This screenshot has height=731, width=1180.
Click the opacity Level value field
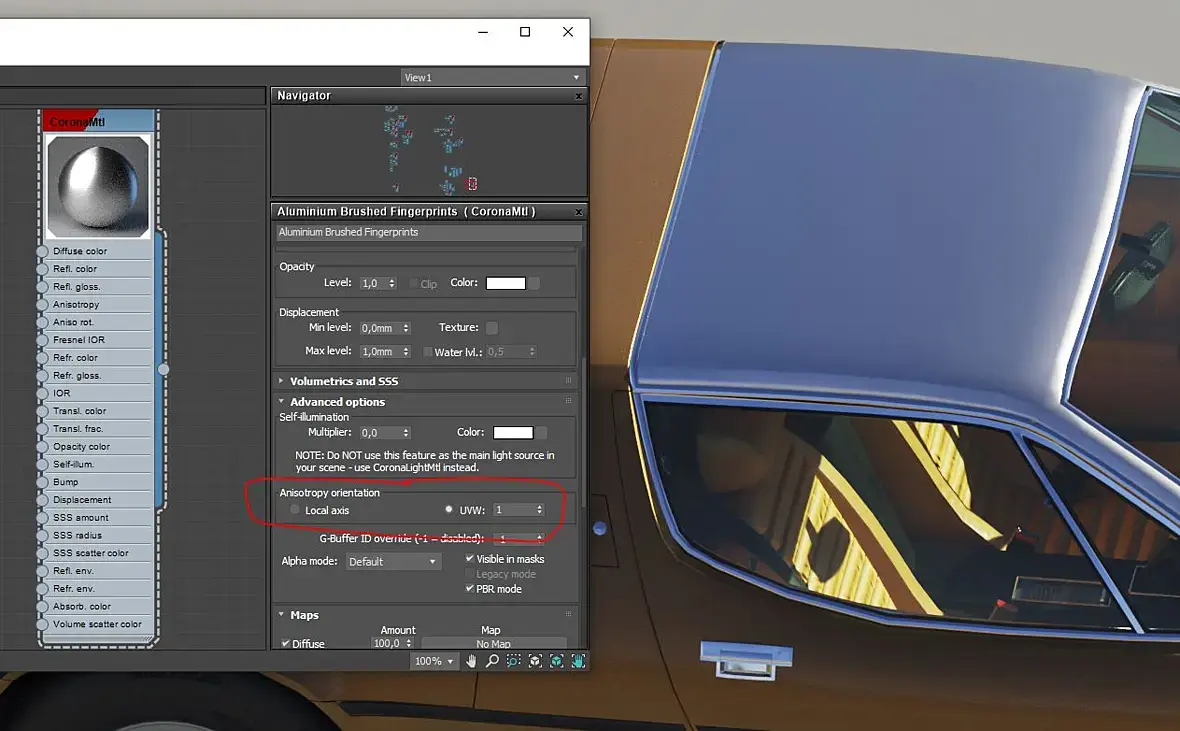[373, 284]
